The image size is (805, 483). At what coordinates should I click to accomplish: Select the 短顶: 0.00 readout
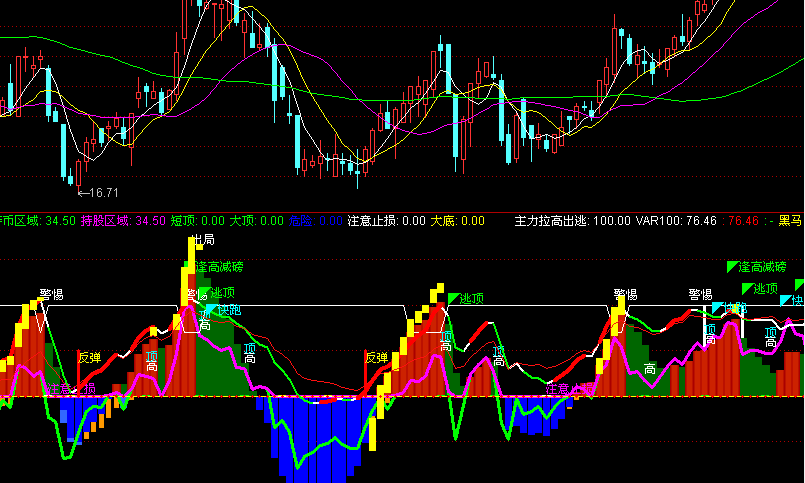coord(198,221)
